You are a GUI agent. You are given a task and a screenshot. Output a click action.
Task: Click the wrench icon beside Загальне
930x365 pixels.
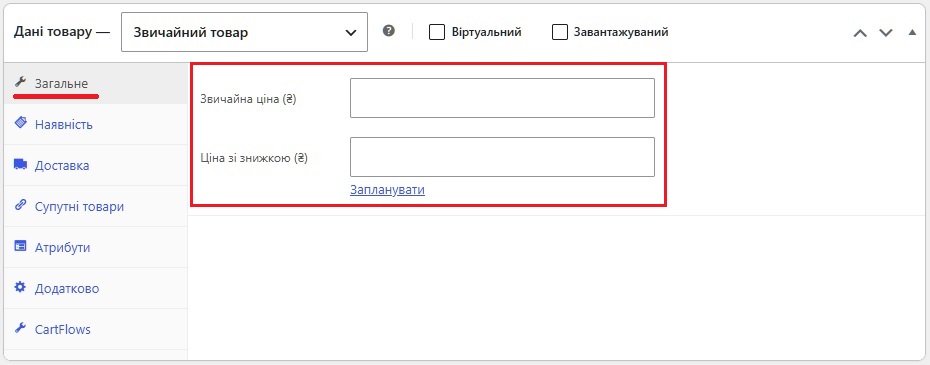coord(20,82)
